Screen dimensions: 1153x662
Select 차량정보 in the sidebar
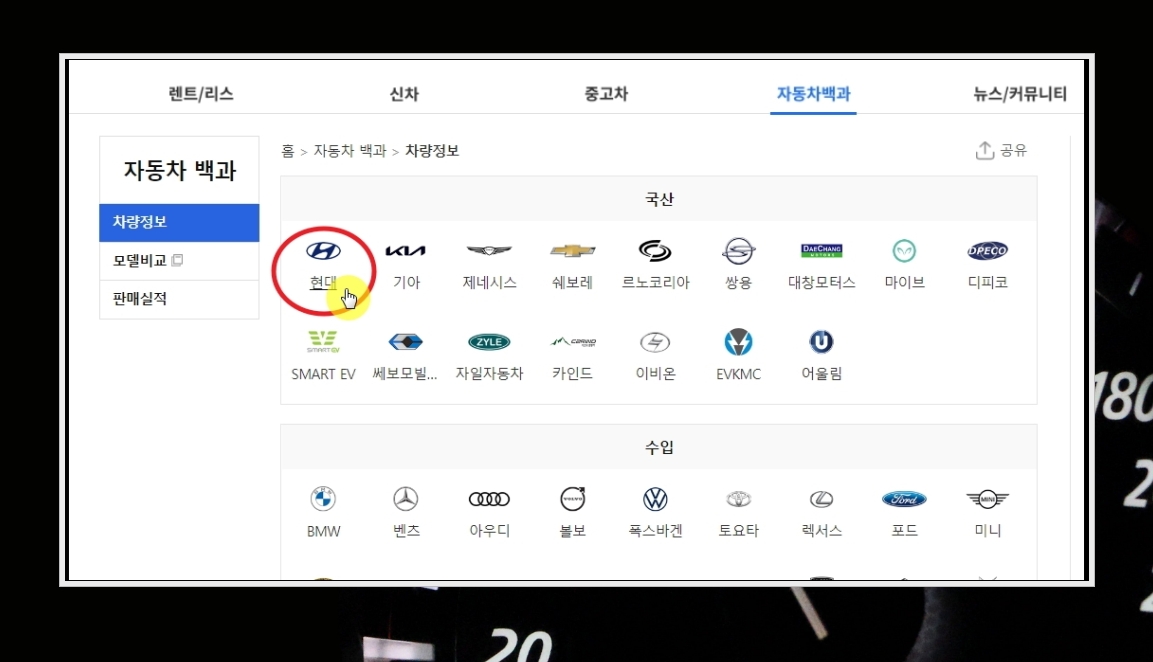(x=179, y=222)
